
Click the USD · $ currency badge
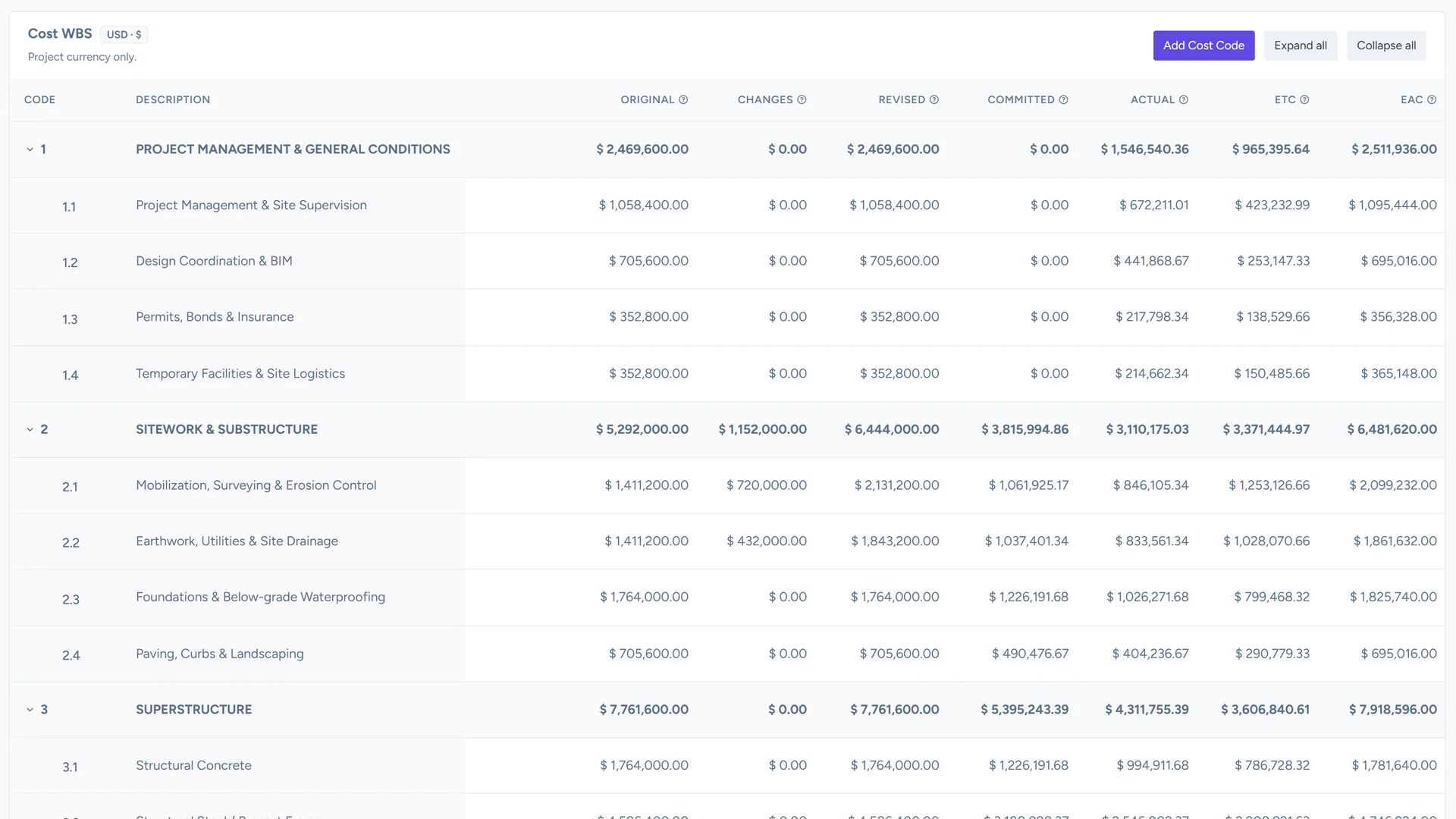(x=124, y=35)
